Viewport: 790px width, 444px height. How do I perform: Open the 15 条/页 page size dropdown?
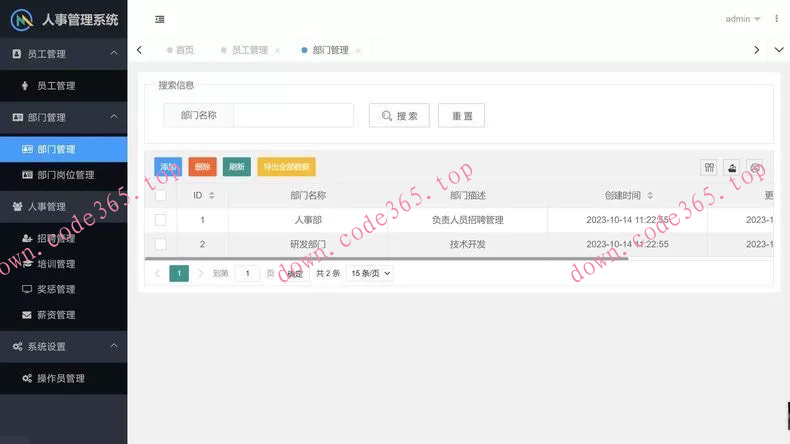point(370,273)
